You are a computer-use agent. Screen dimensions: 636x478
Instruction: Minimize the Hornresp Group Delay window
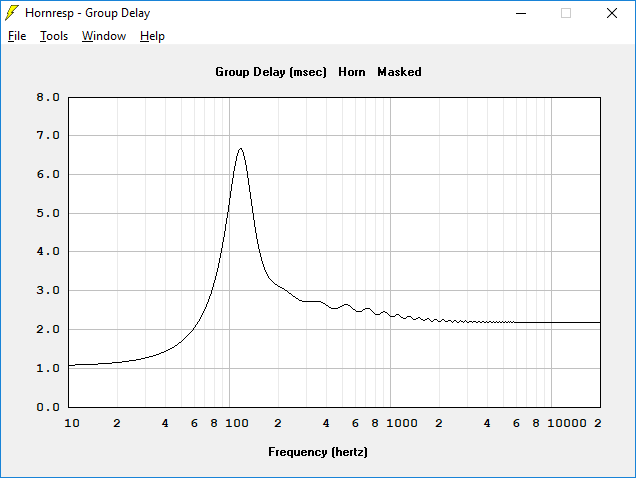(x=521, y=13)
